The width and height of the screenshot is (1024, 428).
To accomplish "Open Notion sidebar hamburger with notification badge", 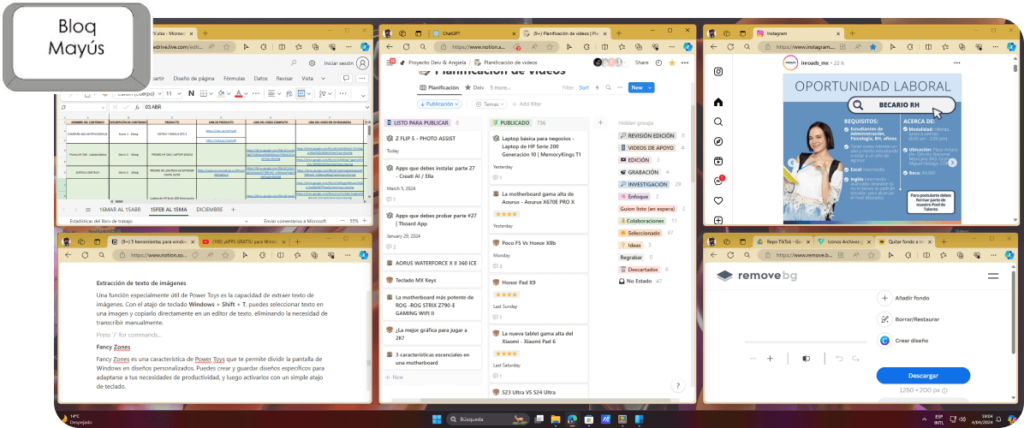I will pos(391,62).
